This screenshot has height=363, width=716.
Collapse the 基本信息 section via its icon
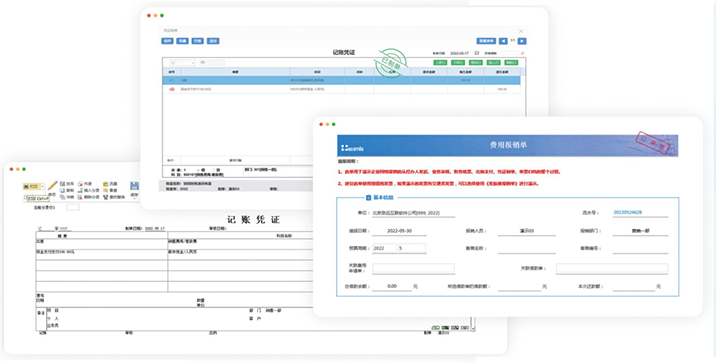(369, 198)
